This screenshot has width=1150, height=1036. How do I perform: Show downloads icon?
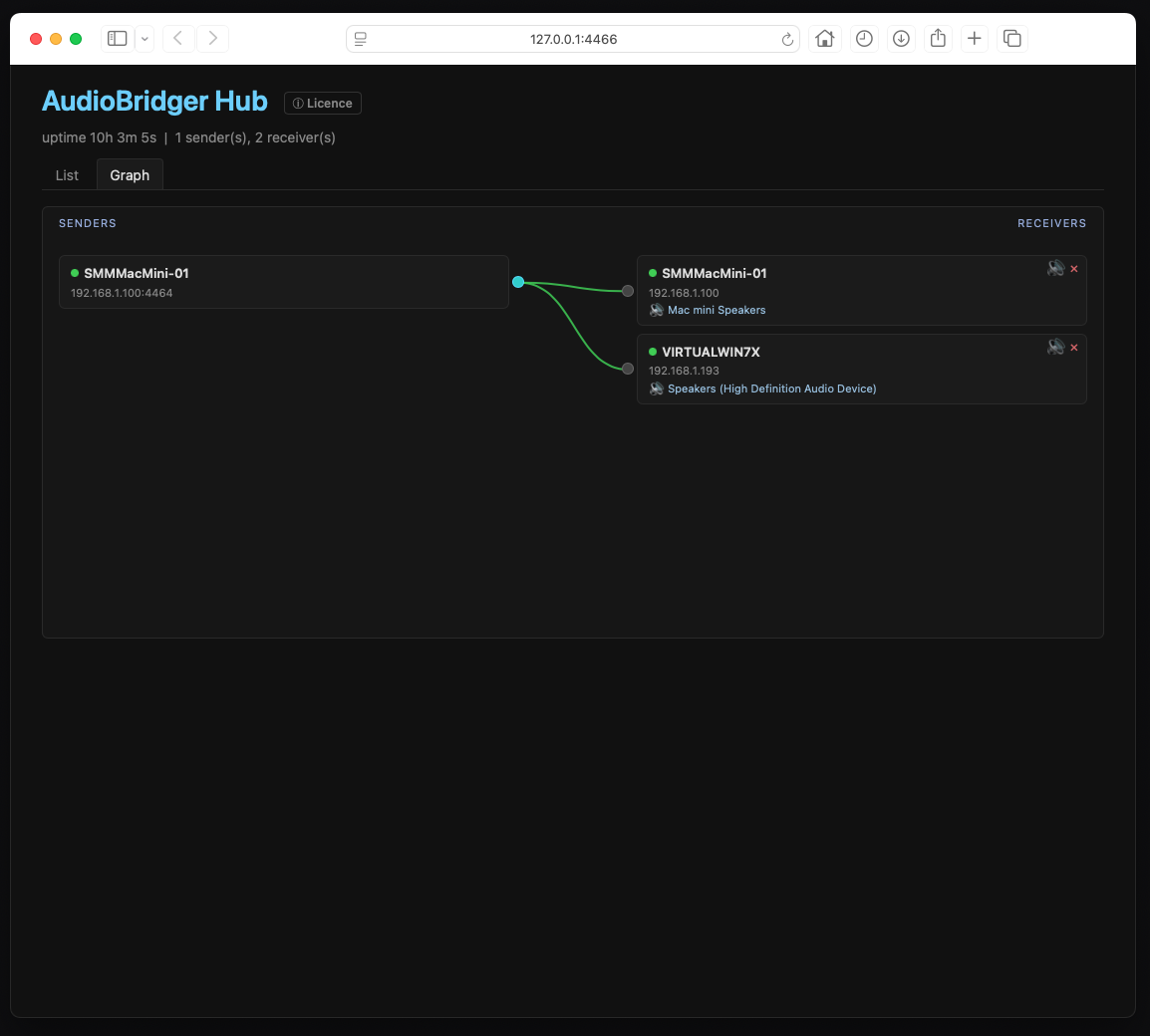902,38
